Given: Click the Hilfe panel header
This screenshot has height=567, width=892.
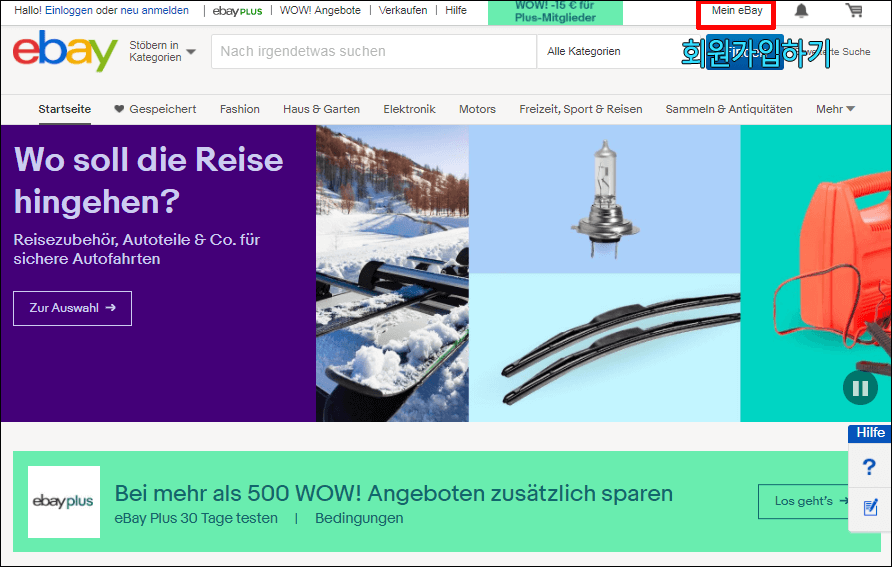Looking at the screenshot, I should click(870, 433).
